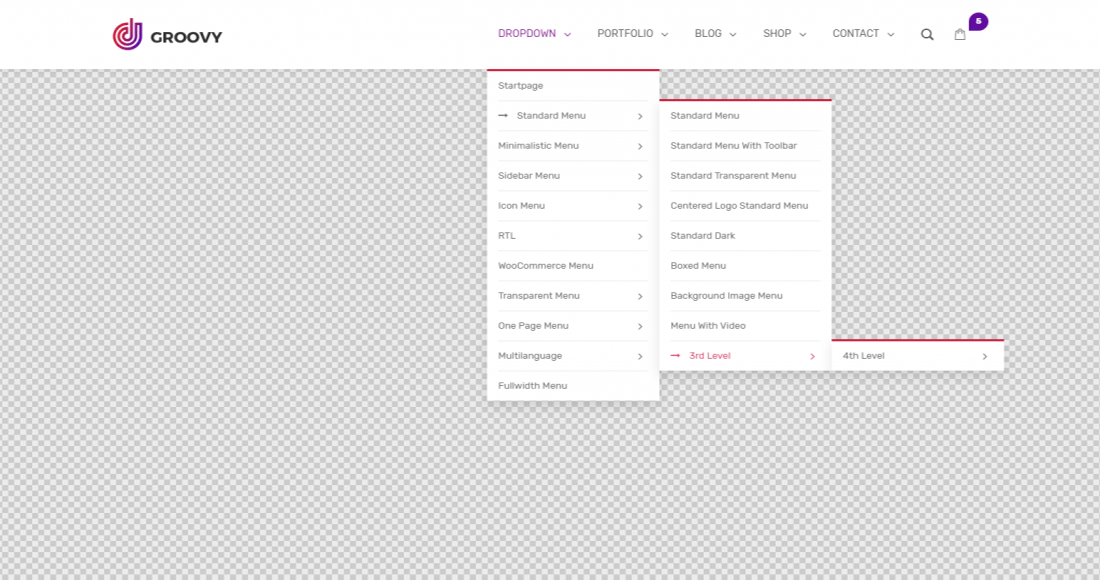
Task: Open the WooCommerce Menu link
Action: [x=545, y=265]
